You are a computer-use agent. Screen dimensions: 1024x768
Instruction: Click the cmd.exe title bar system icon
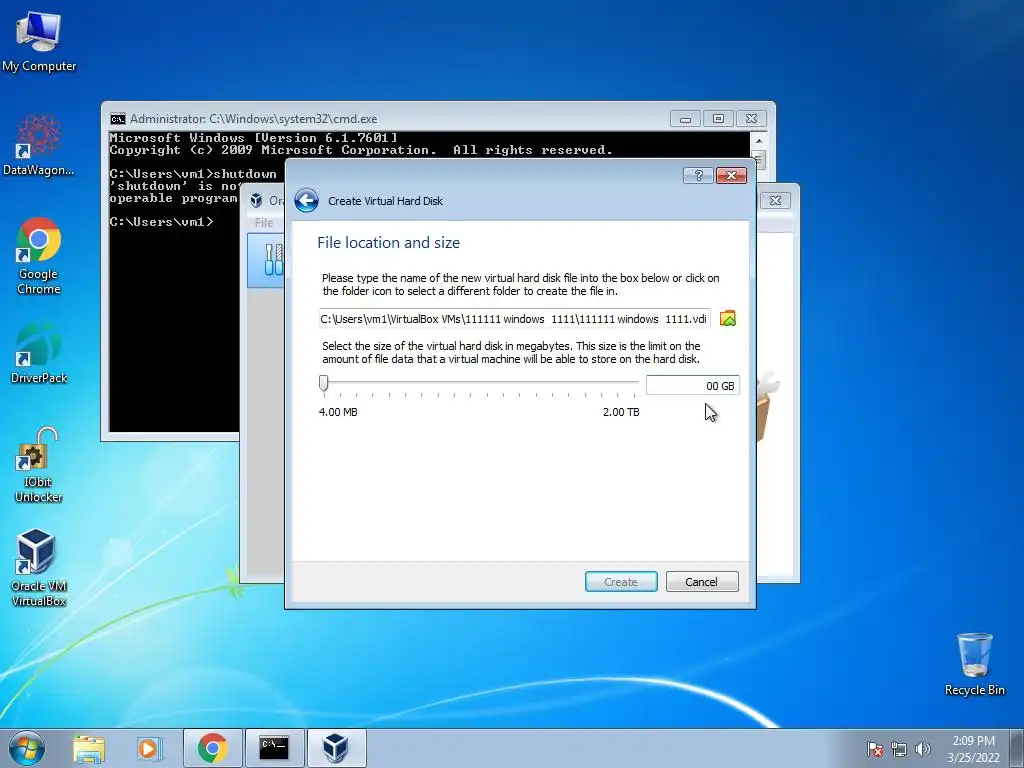[x=118, y=119]
